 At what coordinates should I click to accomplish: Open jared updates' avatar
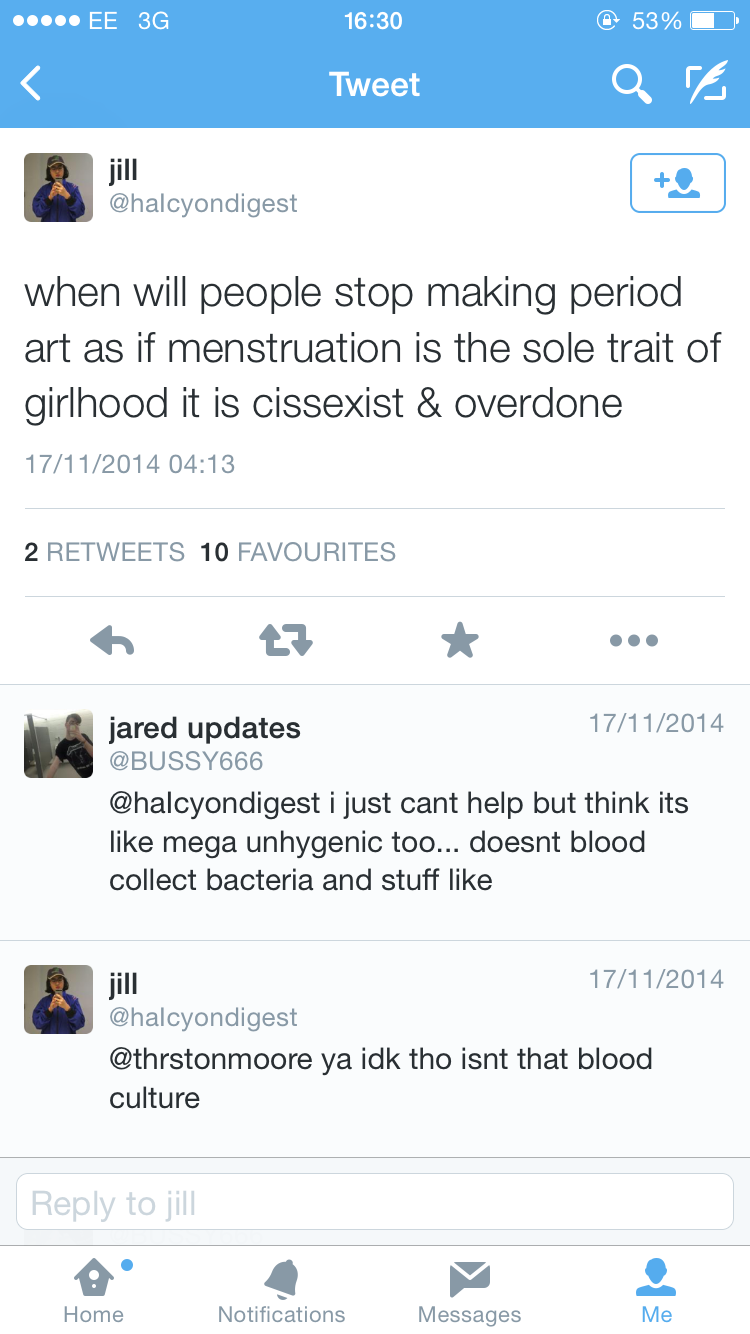point(58,744)
